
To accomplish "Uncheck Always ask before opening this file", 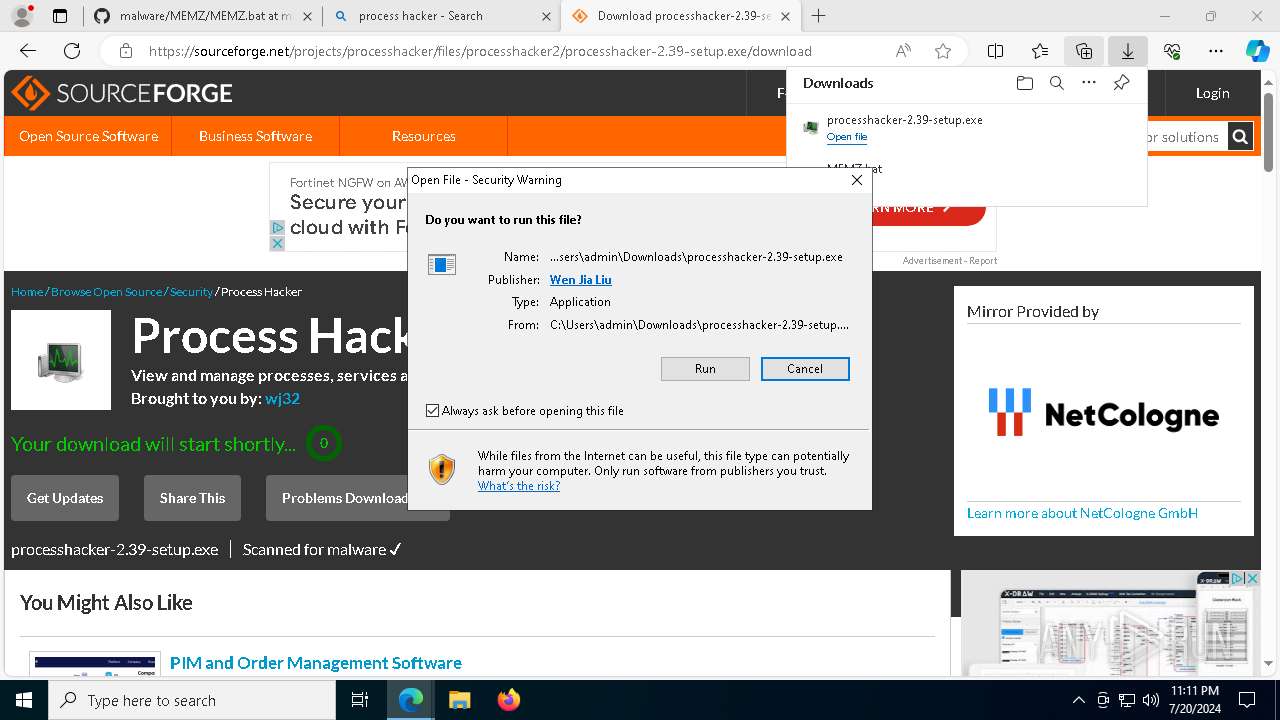I will click(432, 411).
